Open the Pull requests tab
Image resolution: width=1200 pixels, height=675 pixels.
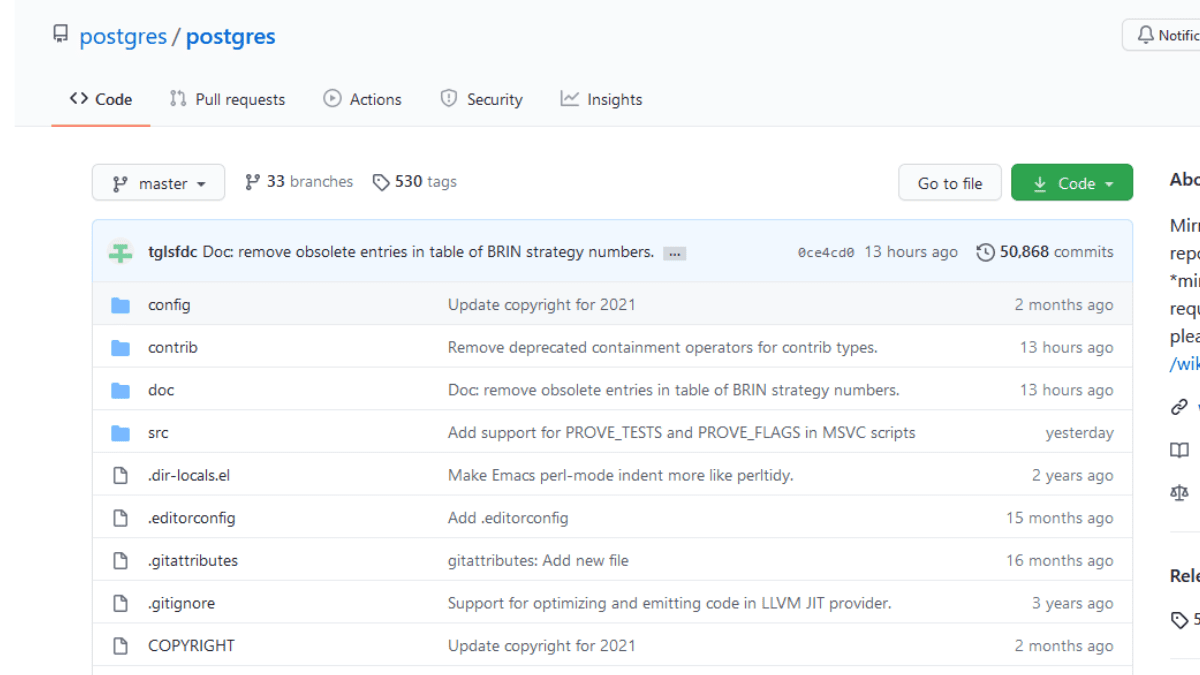pyautogui.click(x=228, y=99)
